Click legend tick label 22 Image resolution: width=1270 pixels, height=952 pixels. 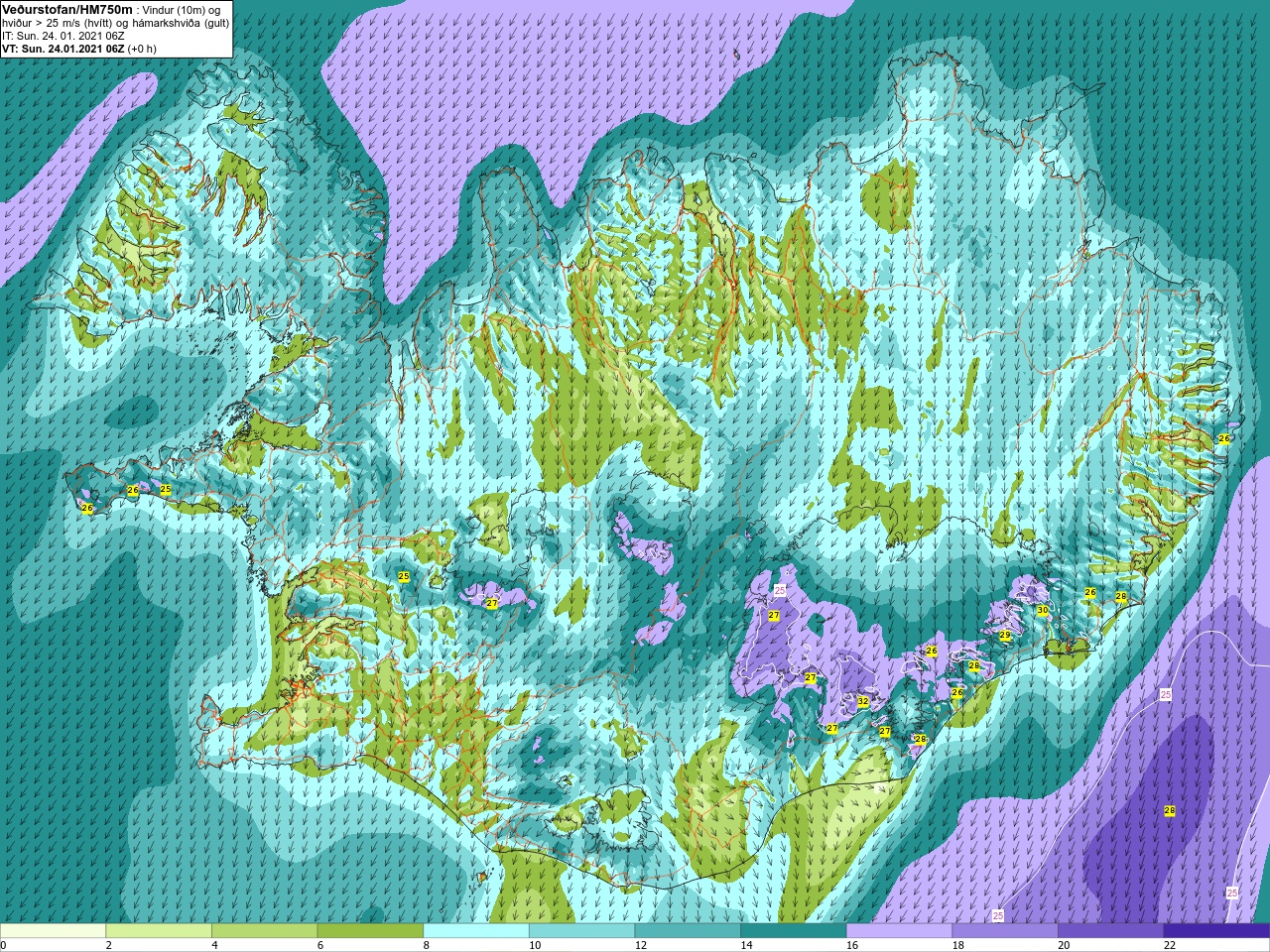[1169, 945]
